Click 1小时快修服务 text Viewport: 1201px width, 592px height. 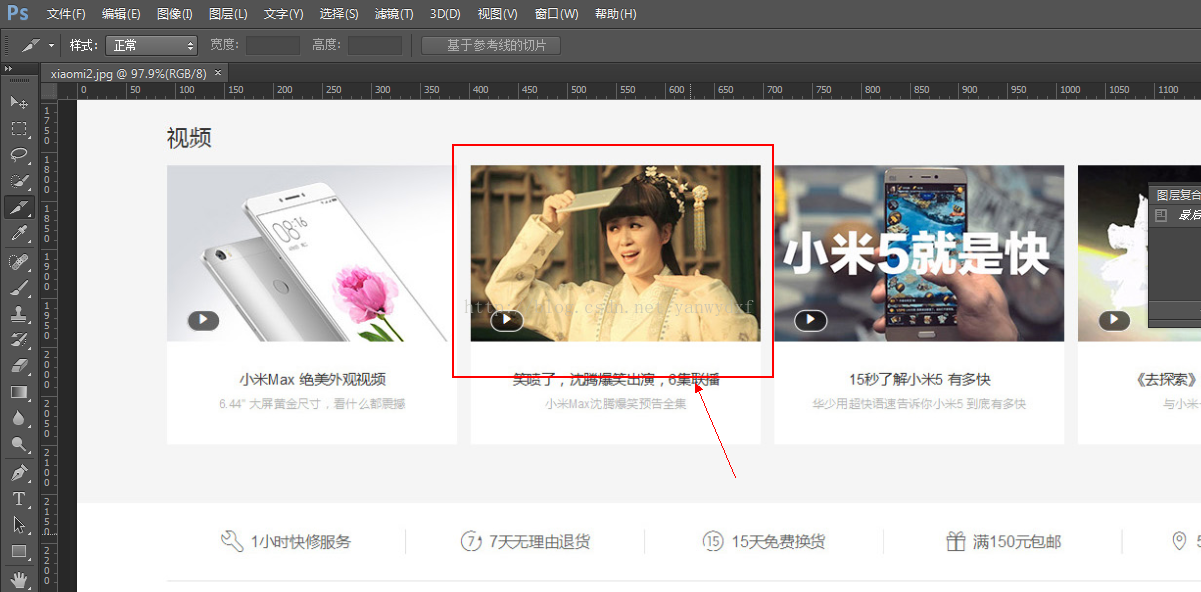(301, 542)
